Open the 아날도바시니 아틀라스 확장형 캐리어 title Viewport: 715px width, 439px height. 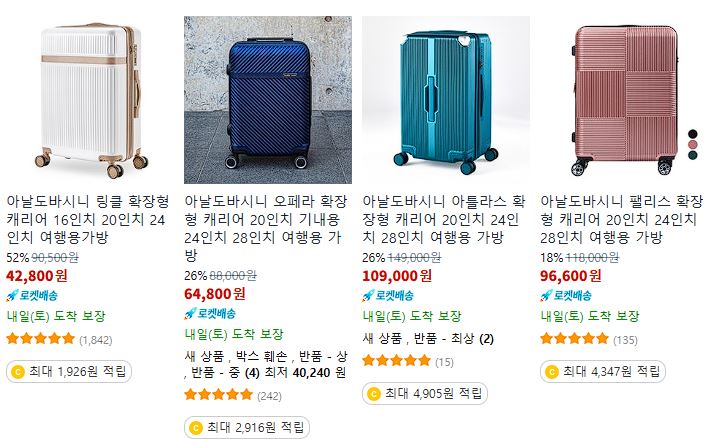pyautogui.click(x=444, y=219)
